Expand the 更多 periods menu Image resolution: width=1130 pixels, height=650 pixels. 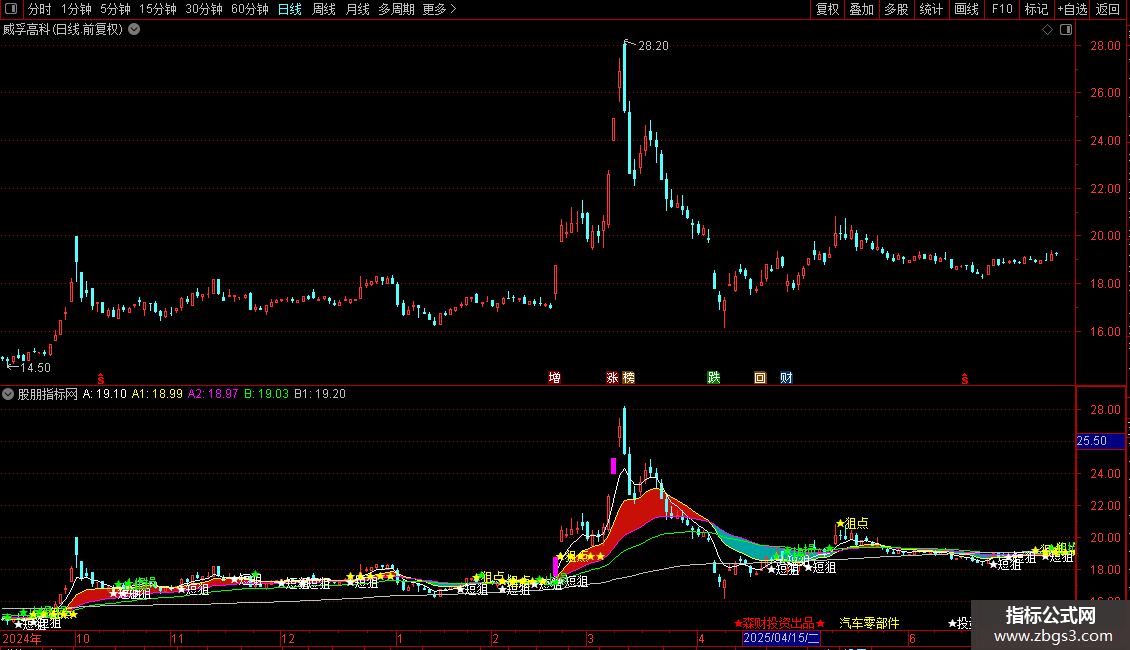pos(440,9)
